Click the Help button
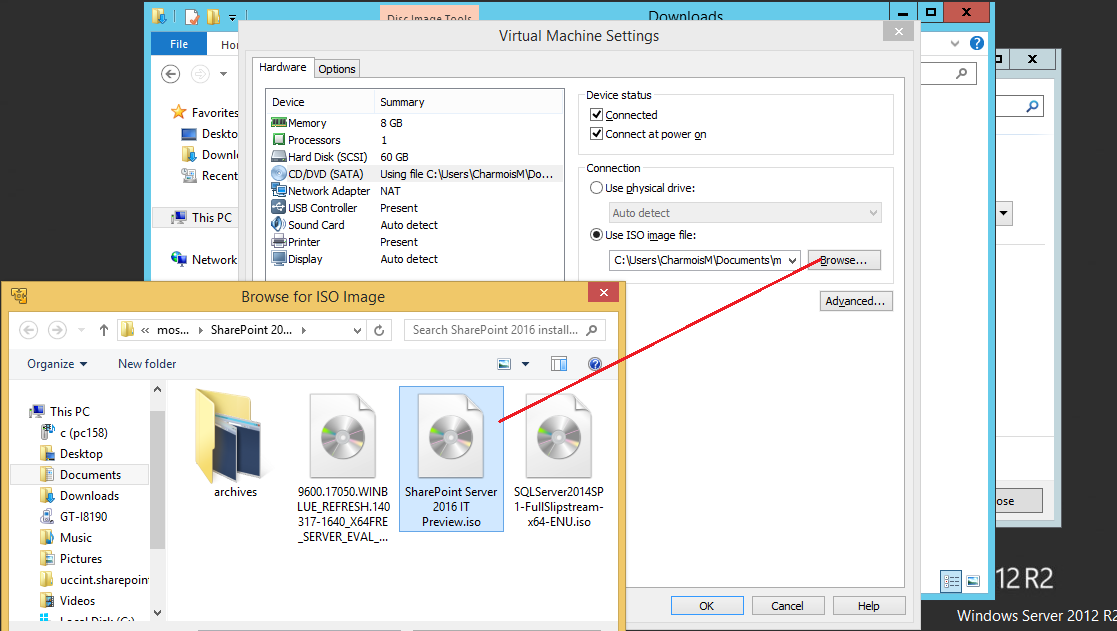 coord(868,606)
